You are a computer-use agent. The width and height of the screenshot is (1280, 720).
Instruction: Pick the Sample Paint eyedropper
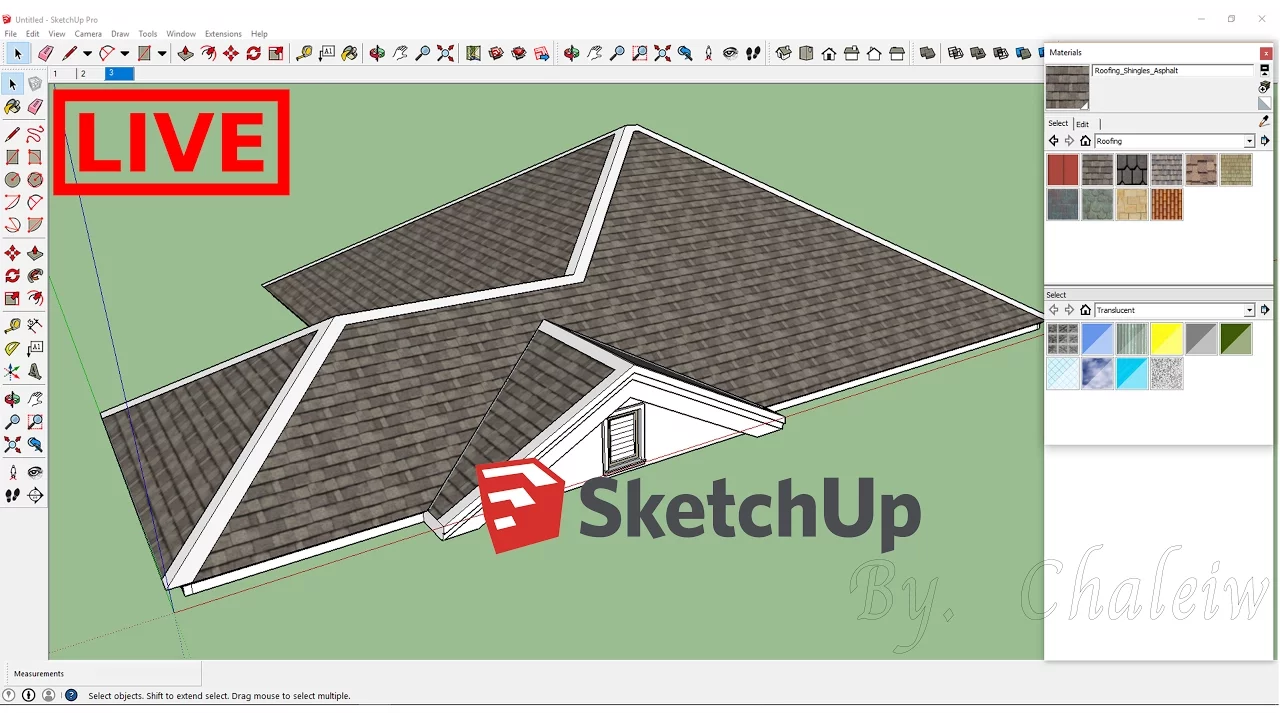pos(1265,122)
